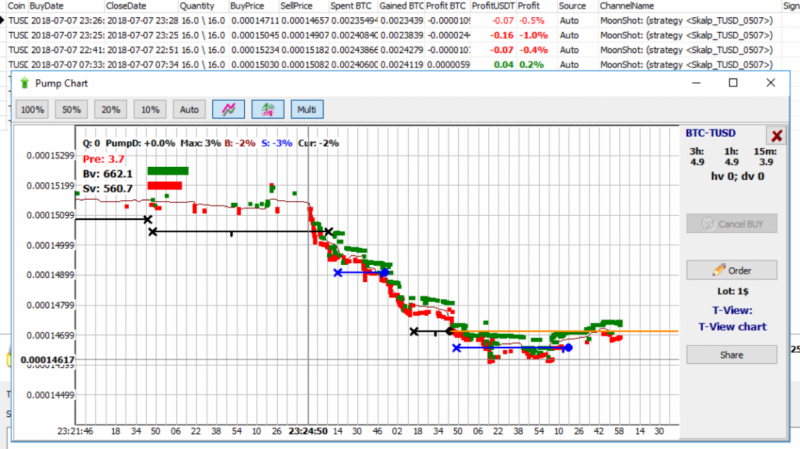800x449 pixels.
Task: Click the blue X sell order marker near 0.00014899
Action: coord(338,273)
